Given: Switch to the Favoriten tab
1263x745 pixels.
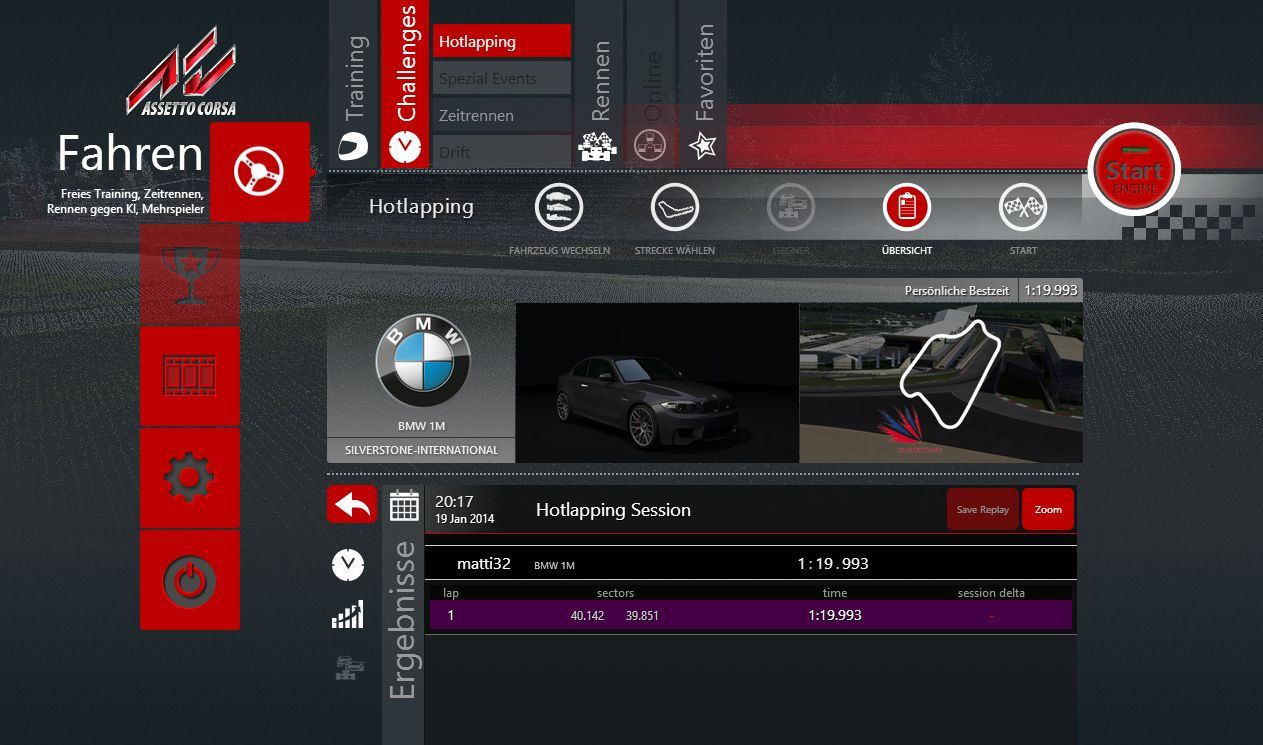Looking at the screenshot, I should [x=703, y=85].
